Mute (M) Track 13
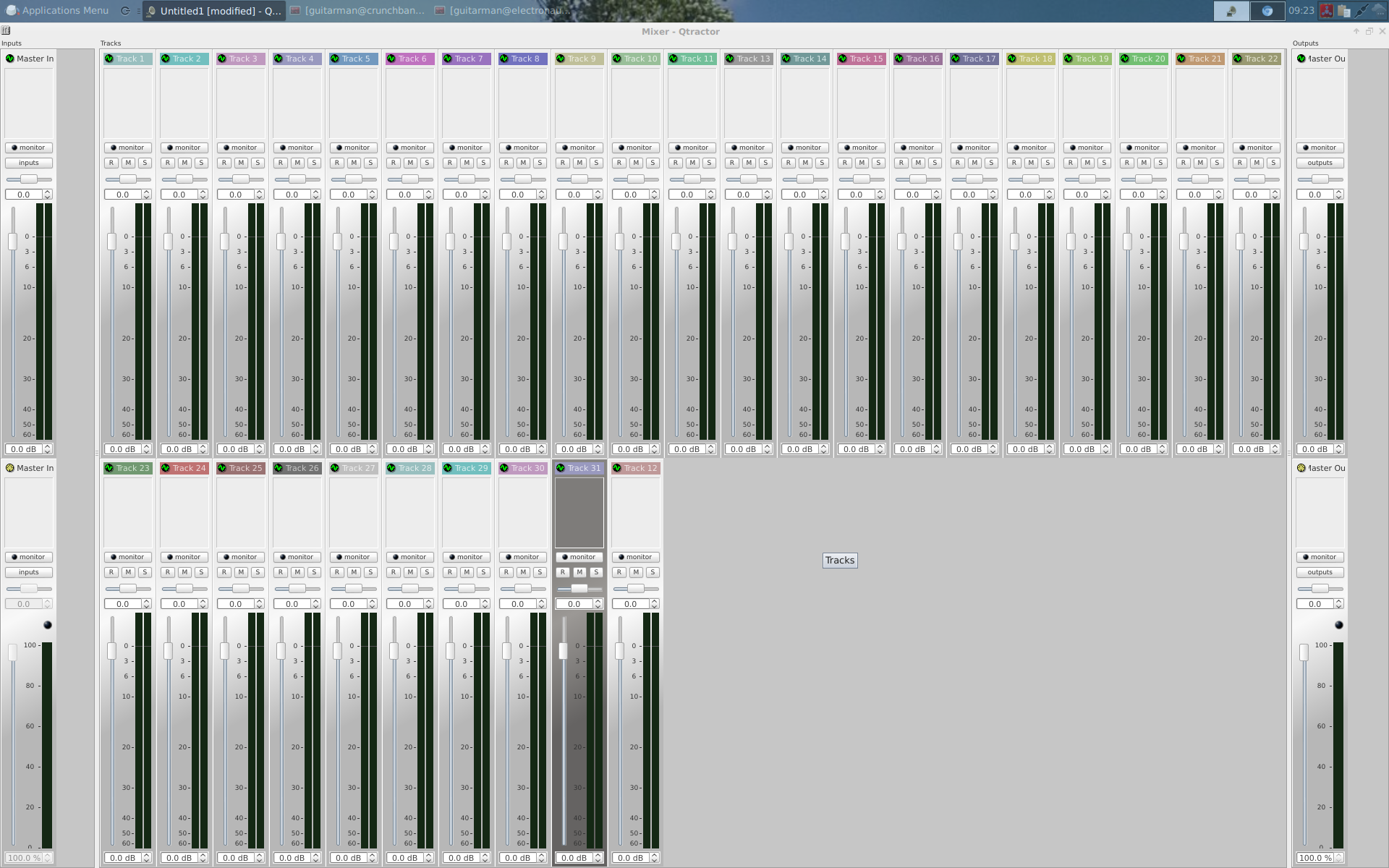 749,163
